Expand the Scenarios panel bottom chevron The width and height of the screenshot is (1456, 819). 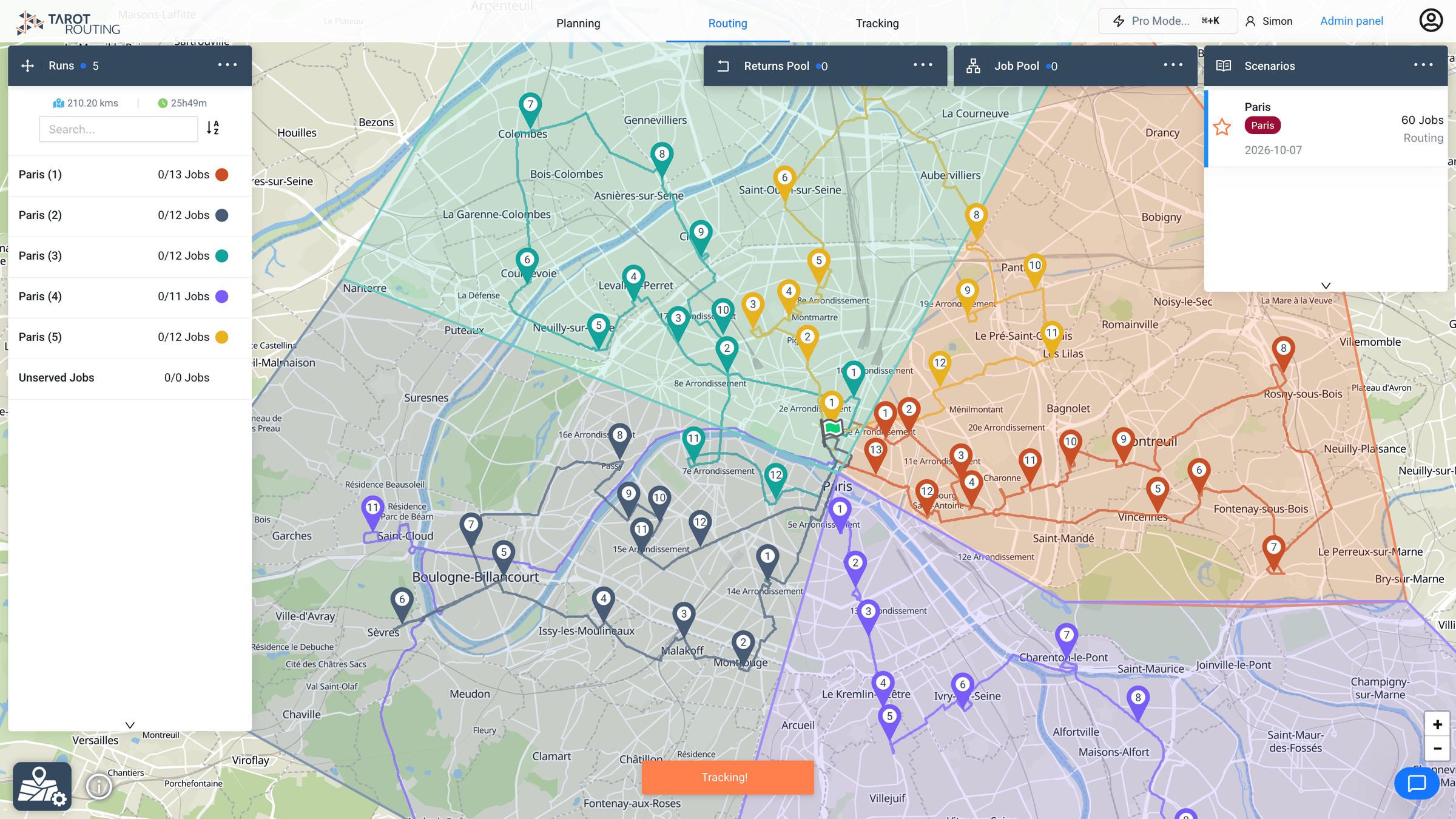[1326, 285]
